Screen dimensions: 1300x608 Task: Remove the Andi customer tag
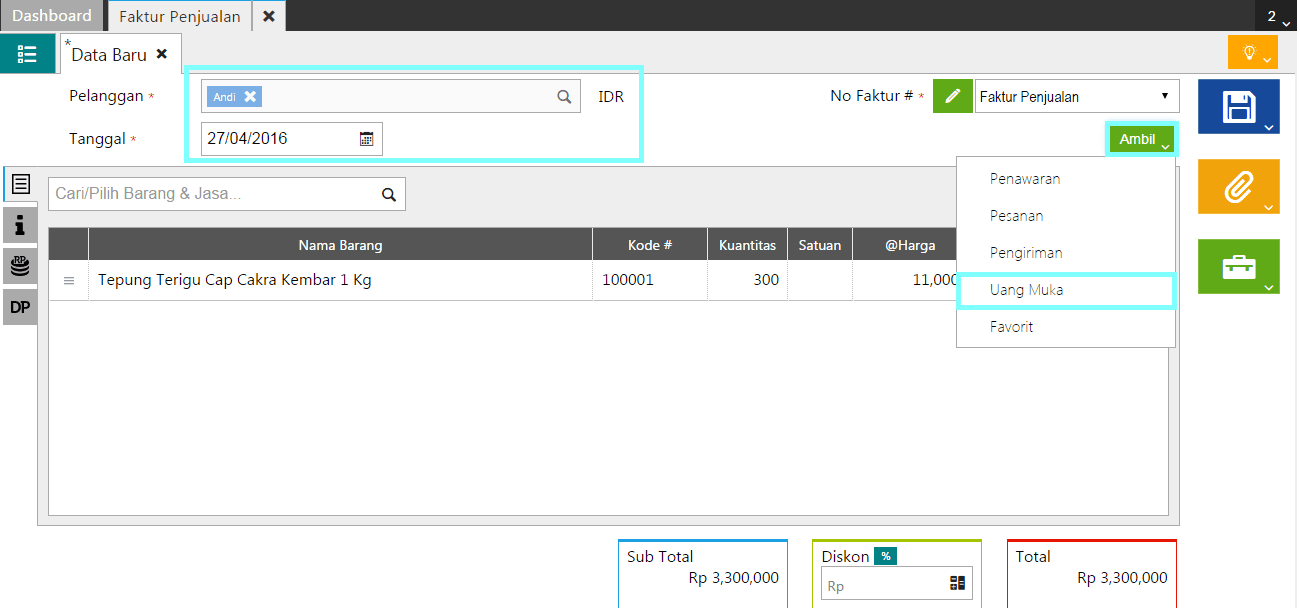250,97
